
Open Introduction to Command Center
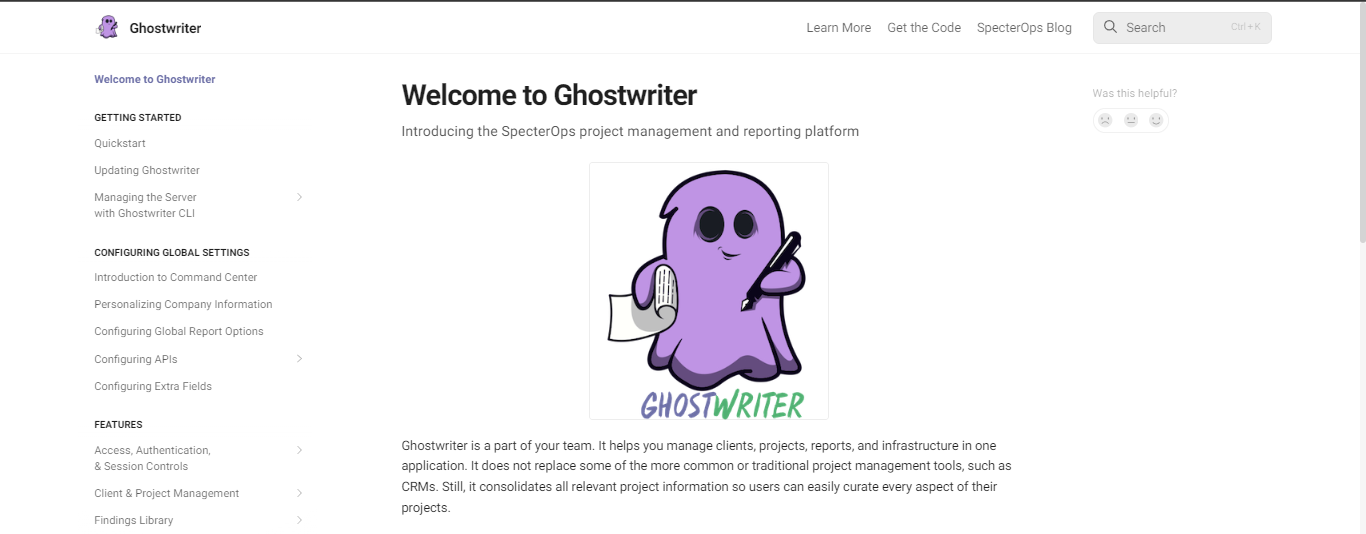[176, 277]
